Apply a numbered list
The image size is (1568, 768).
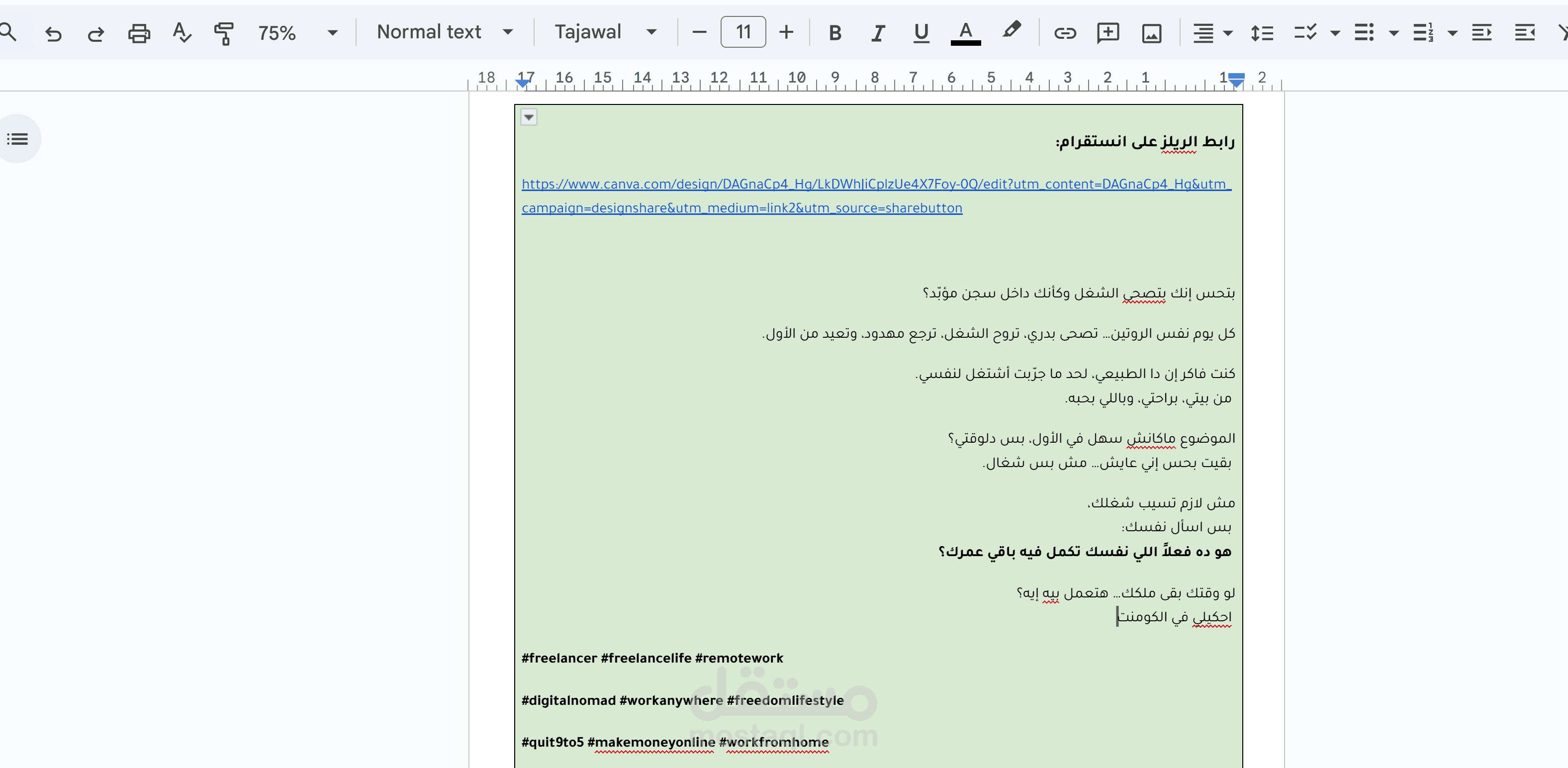pyautogui.click(x=1422, y=32)
